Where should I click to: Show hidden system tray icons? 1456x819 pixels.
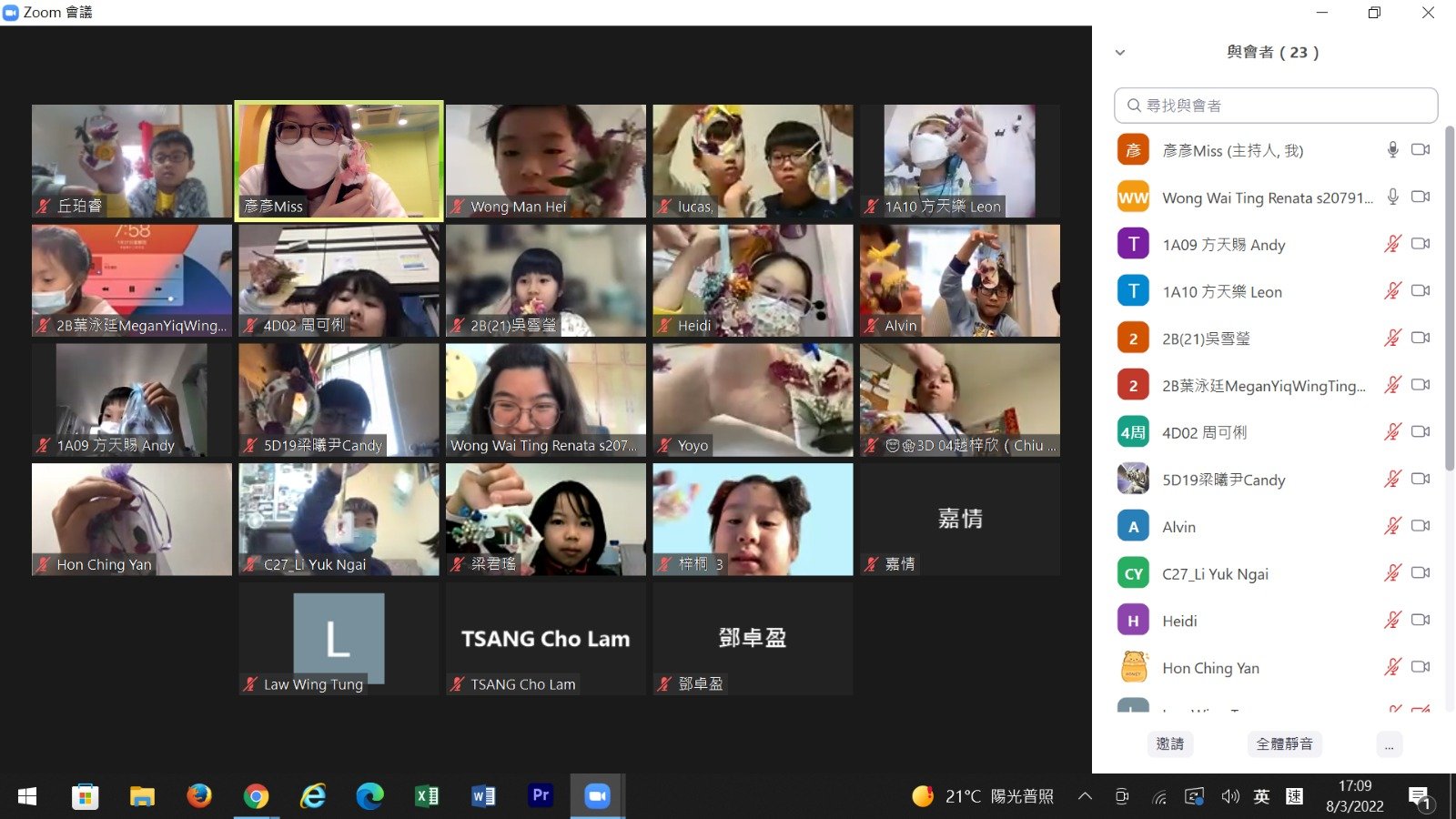[x=1085, y=796]
